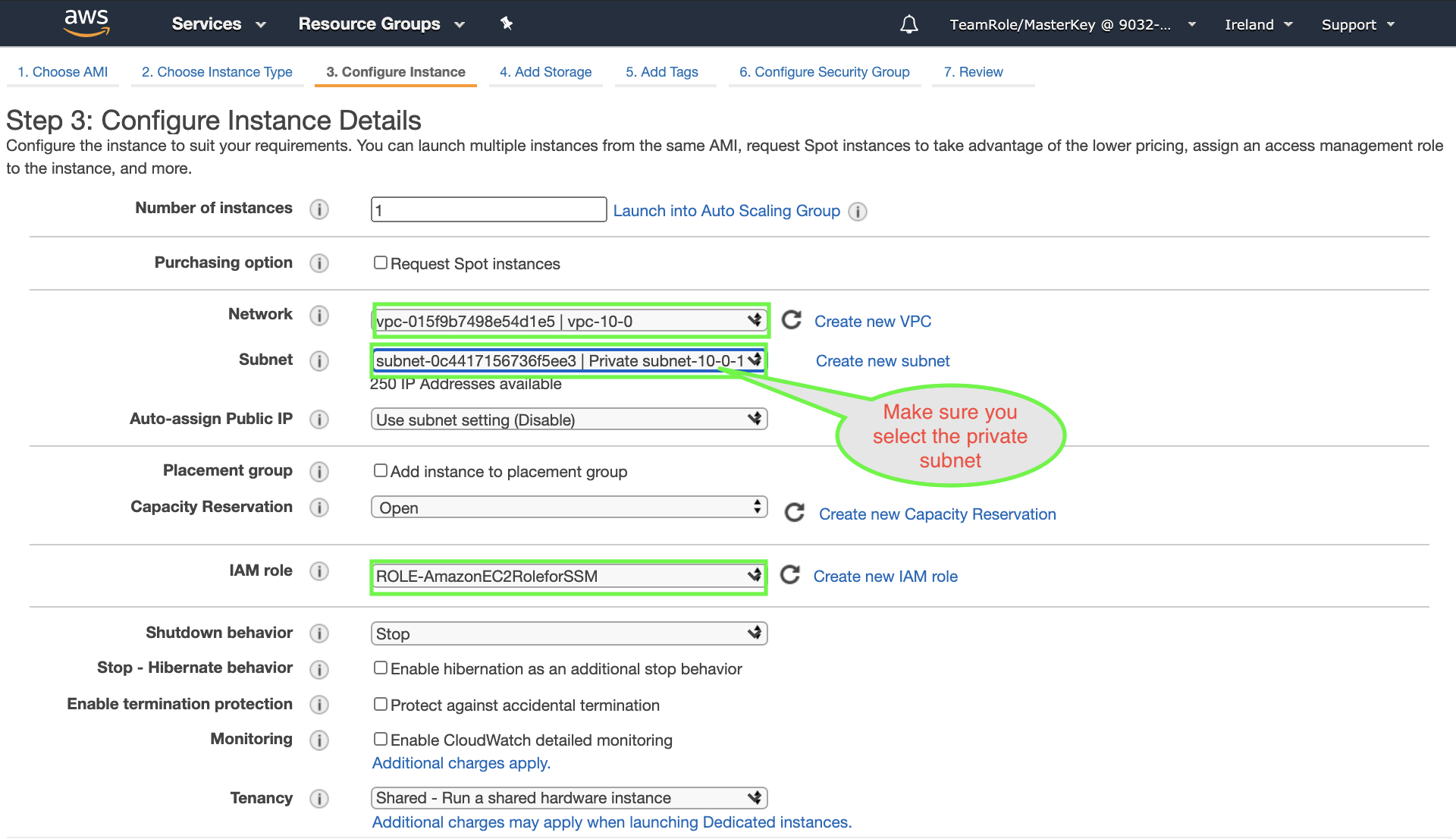1456x839 pixels.
Task: Show info for Auto-assign Public IP
Action: click(x=319, y=419)
